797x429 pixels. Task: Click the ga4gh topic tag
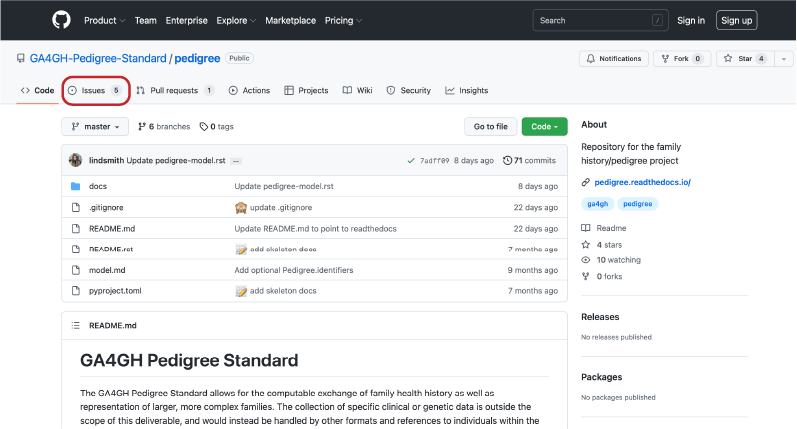click(x=597, y=203)
